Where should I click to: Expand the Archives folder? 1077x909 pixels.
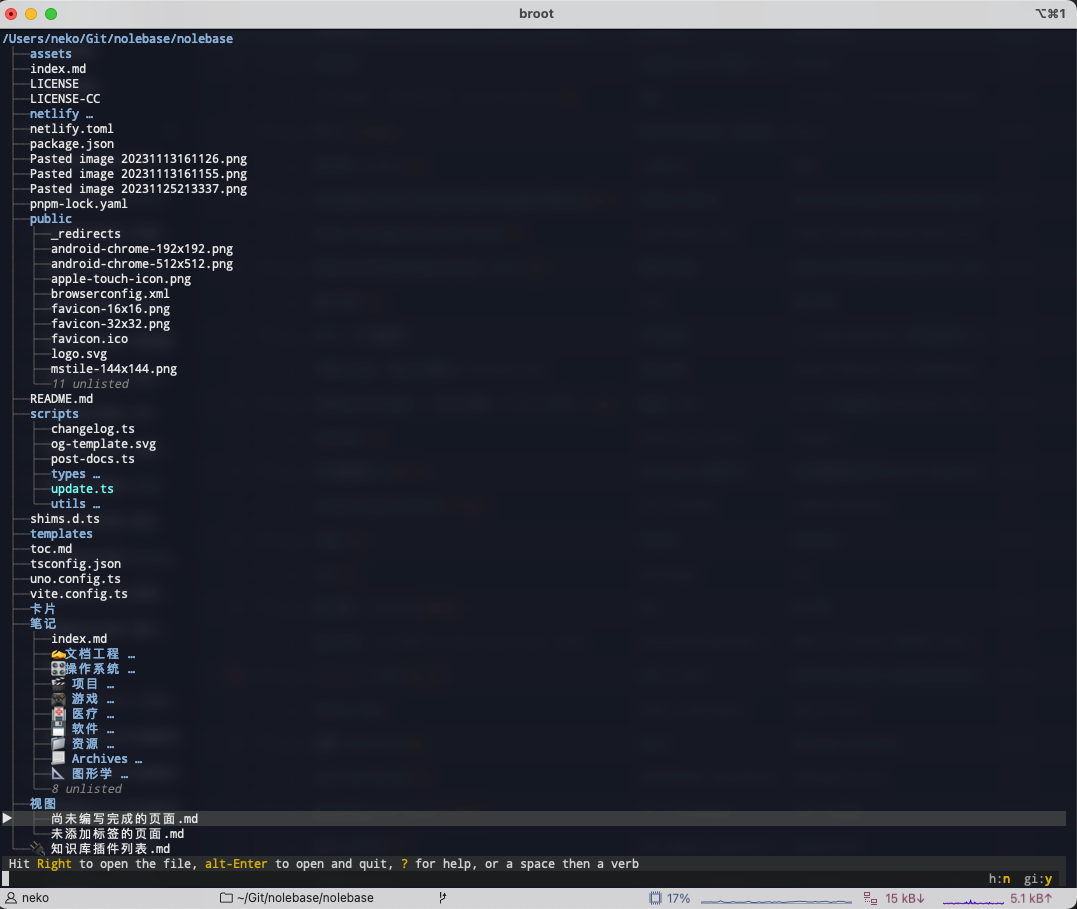pos(106,759)
